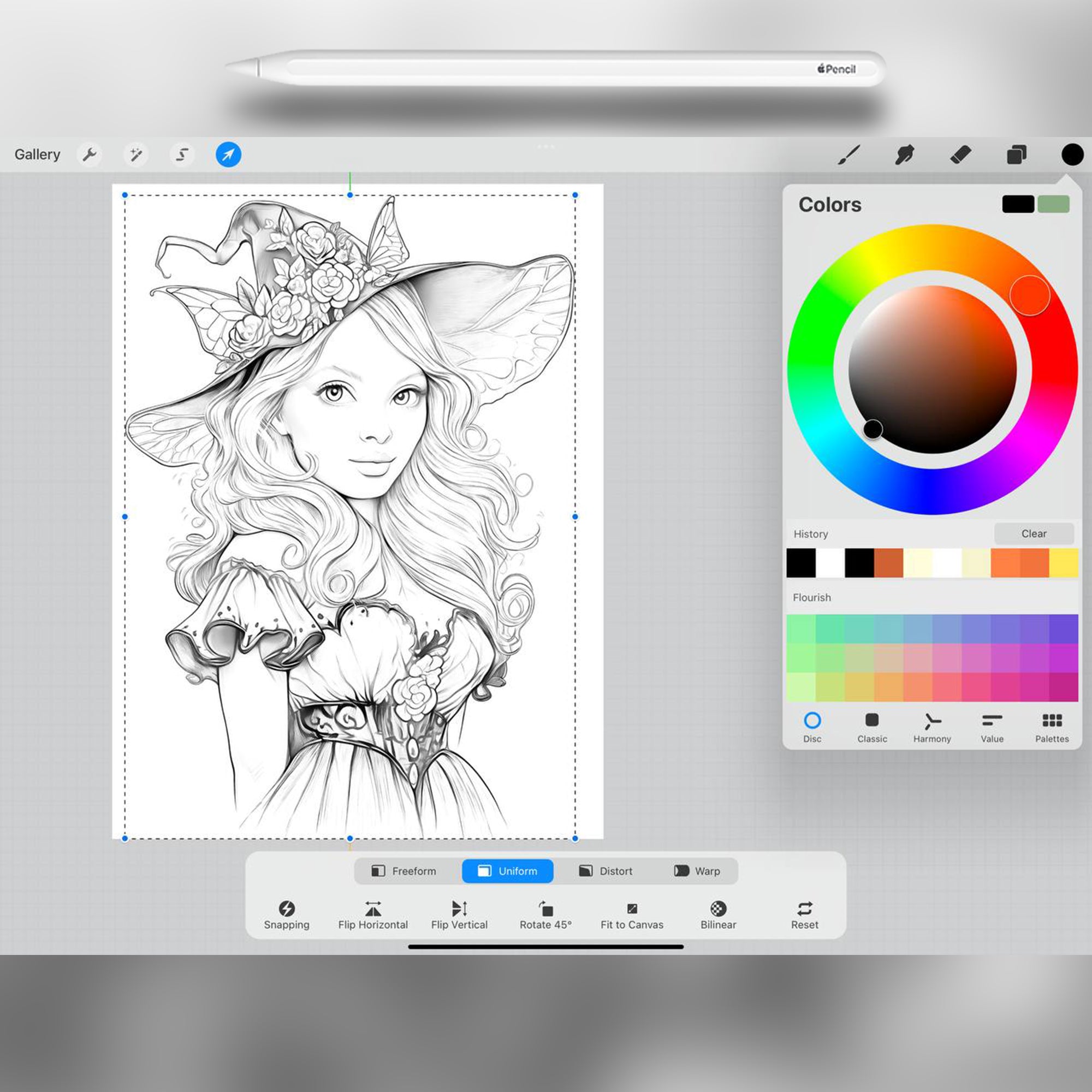Open the Selection tool
The width and height of the screenshot is (1092, 1092).
(181, 154)
